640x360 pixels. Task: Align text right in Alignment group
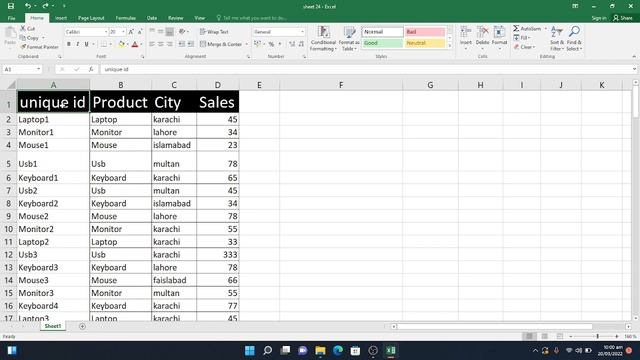(169, 44)
